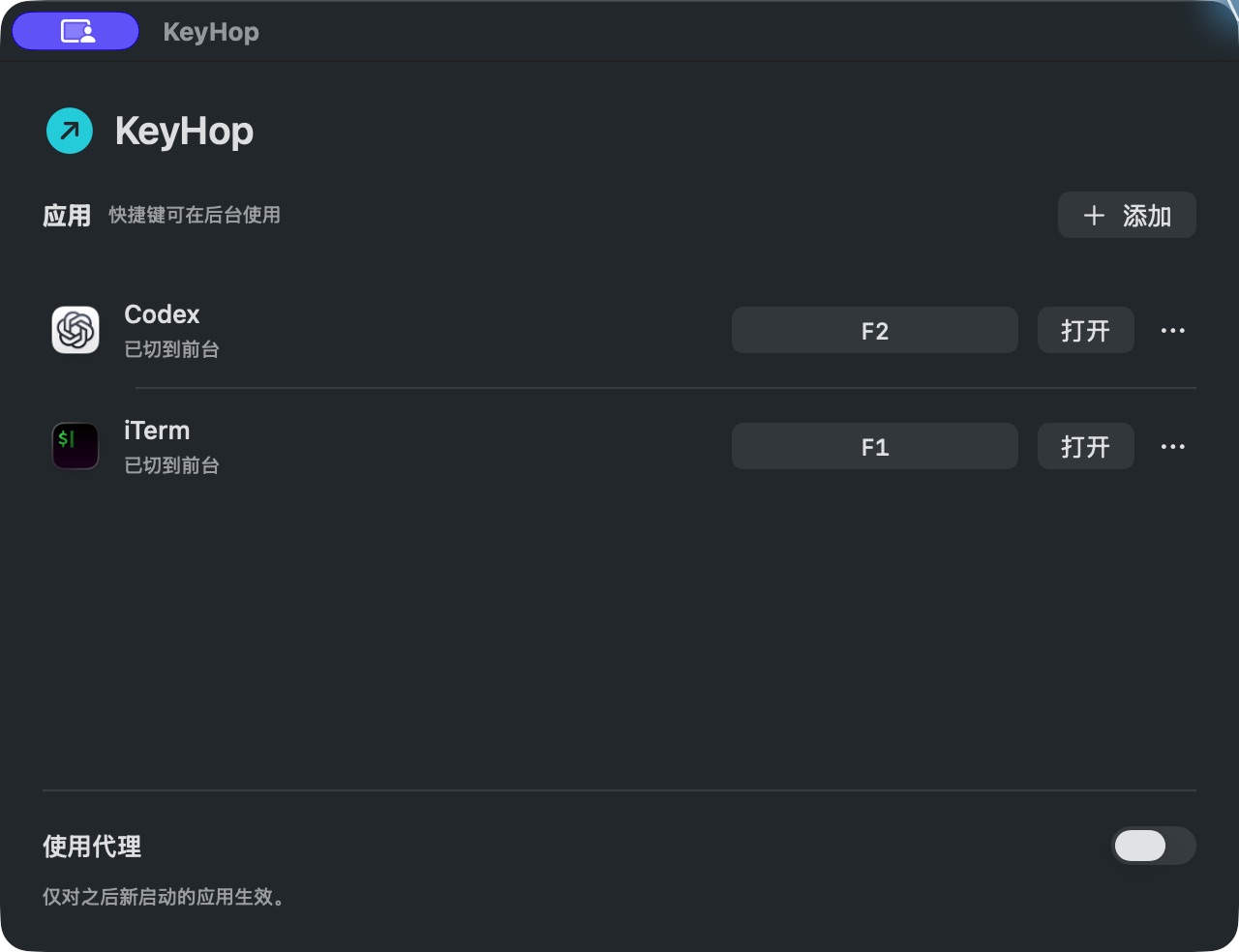The width and height of the screenshot is (1239, 952).
Task: Toggle the 使用代理 switch
Action: [1154, 846]
